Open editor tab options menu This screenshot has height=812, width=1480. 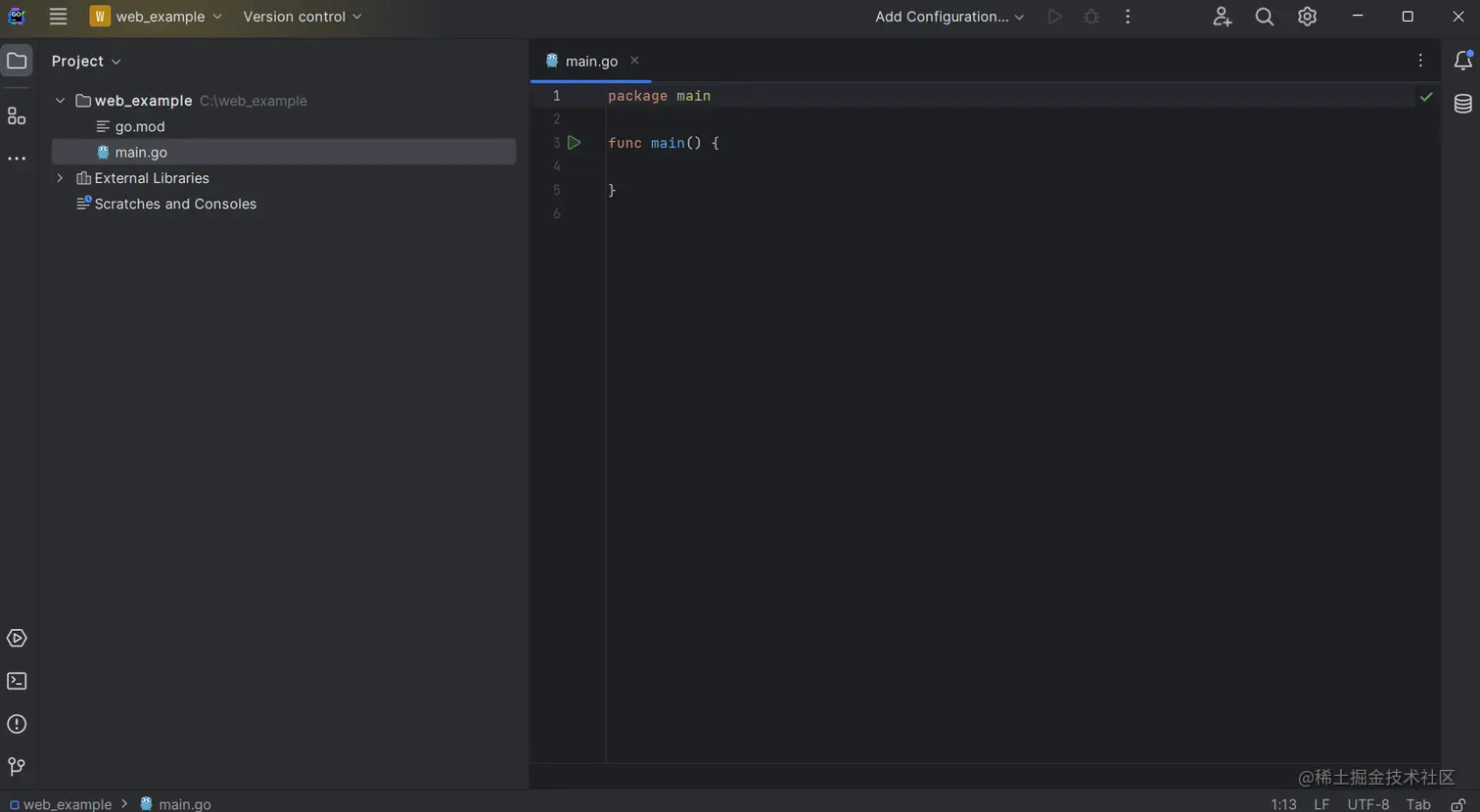pos(1420,61)
